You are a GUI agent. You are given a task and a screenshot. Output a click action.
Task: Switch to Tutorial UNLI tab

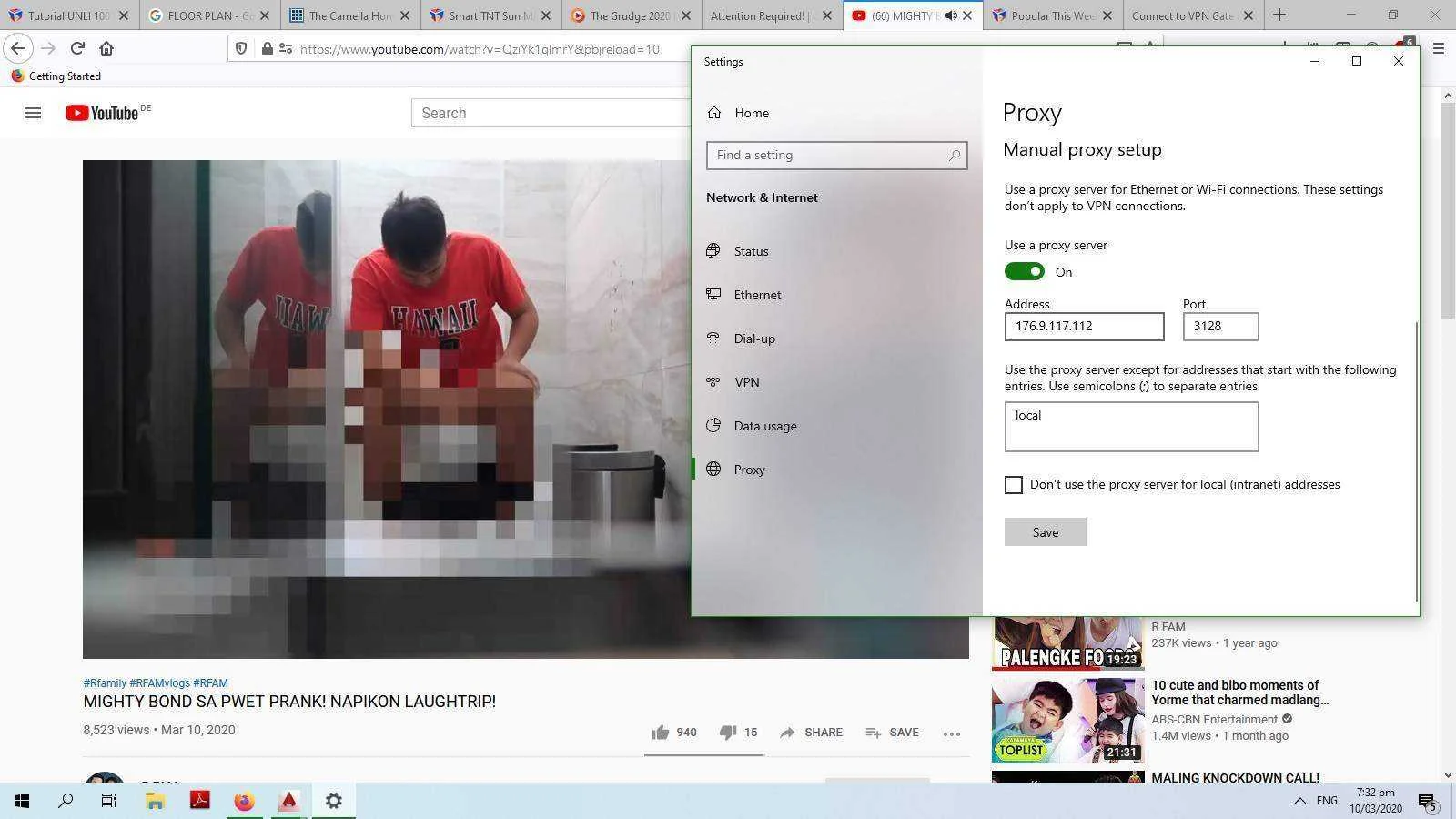coord(69,15)
